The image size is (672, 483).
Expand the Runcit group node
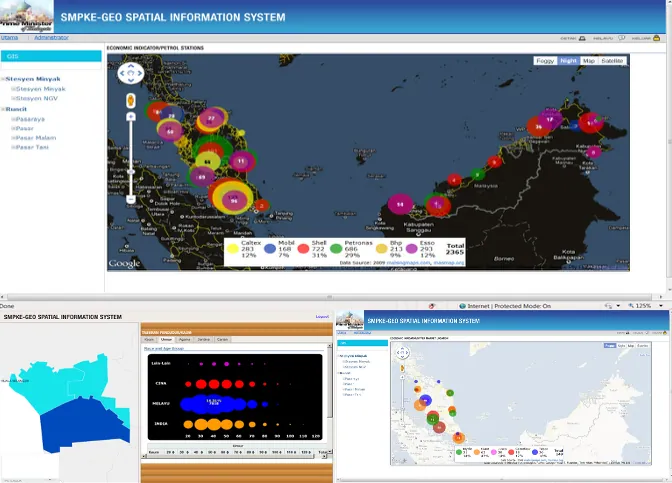[x=3, y=109]
